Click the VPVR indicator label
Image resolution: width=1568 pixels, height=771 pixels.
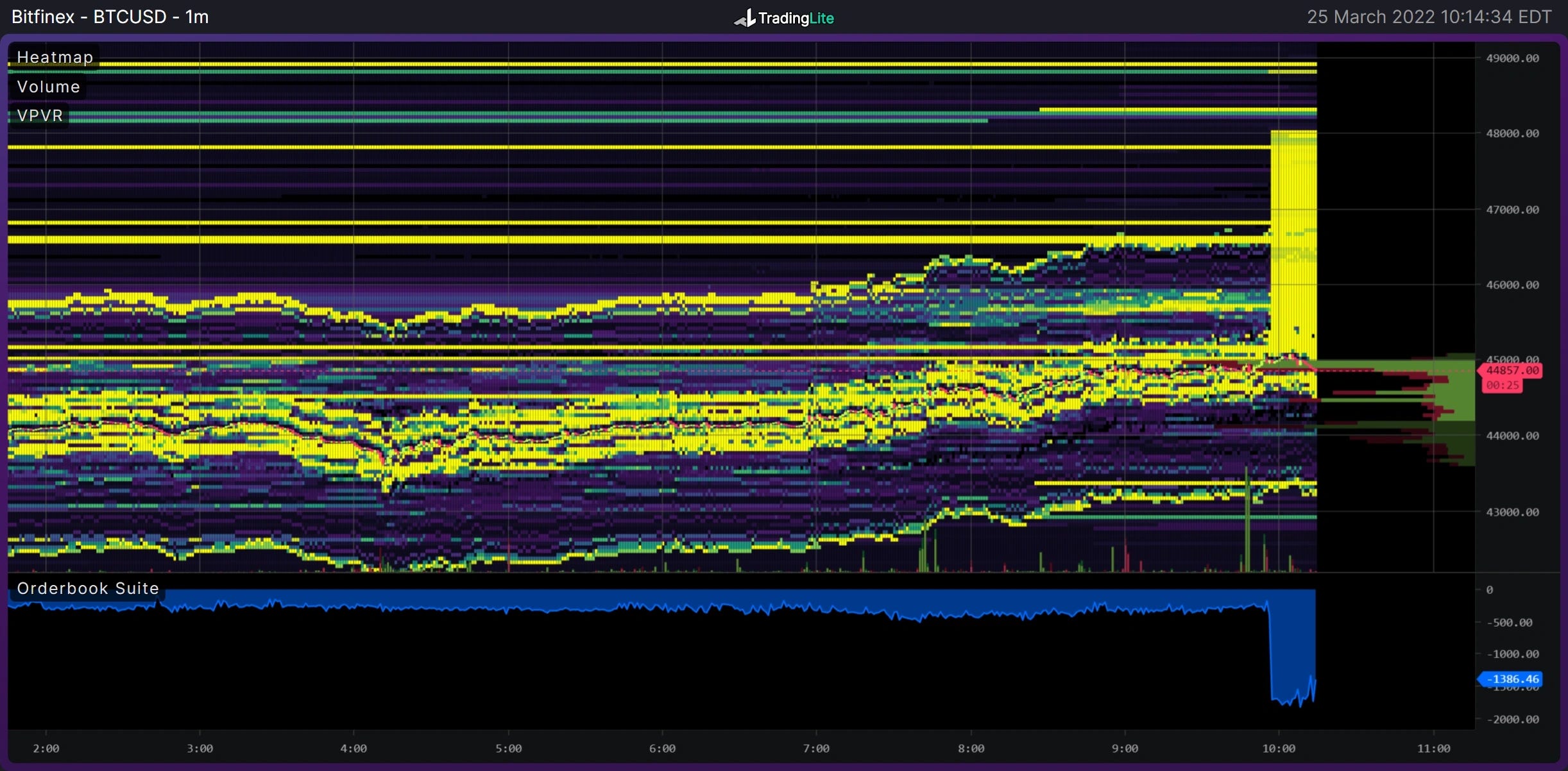pyautogui.click(x=40, y=115)
